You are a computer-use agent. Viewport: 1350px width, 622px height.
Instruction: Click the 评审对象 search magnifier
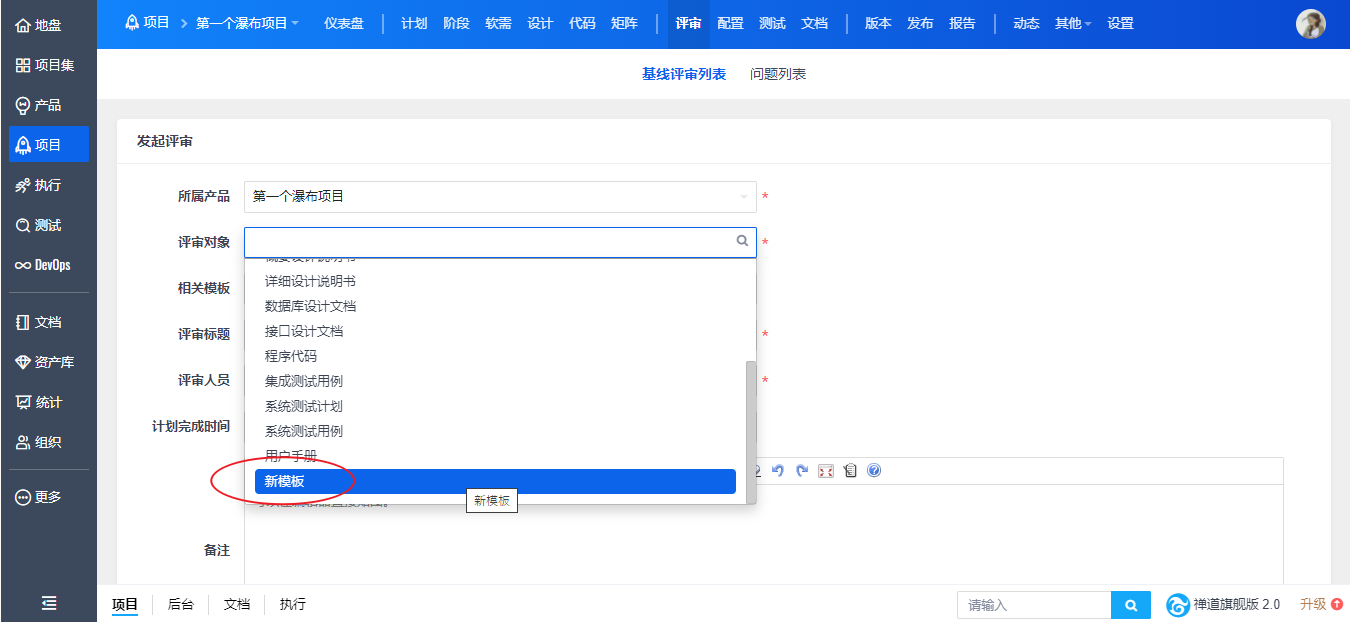tap(742, 241)
